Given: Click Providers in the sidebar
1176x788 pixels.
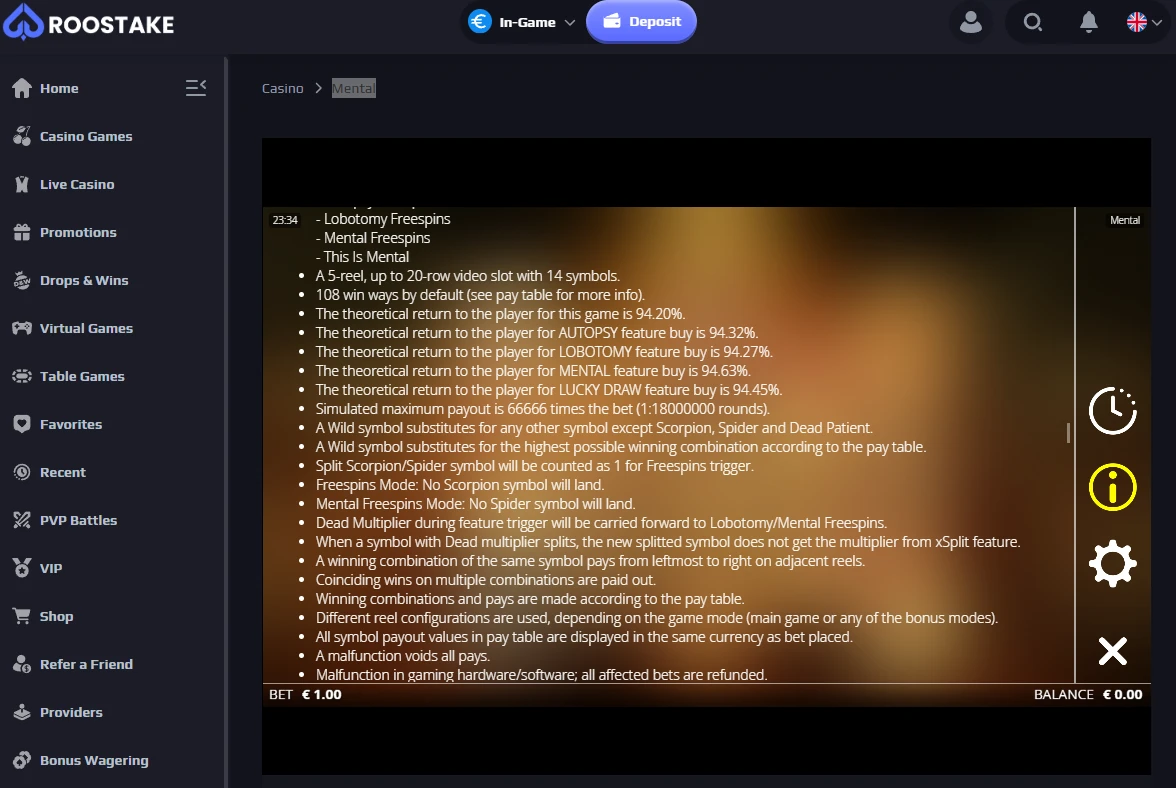Looking at the screenshot, I should pos(71,712).
